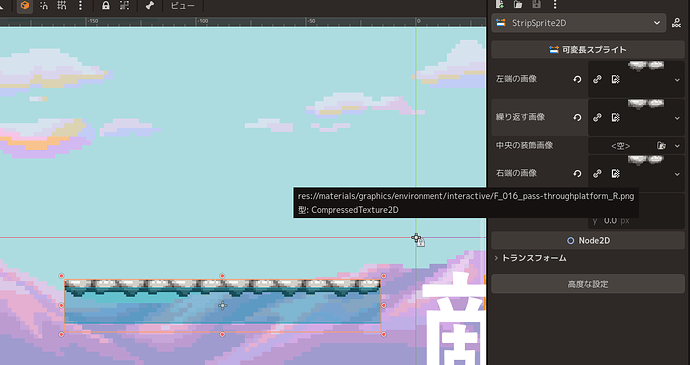Screen dimensions: 690x365
Task: Open the 左端の画像 texture dropdown arrow
Action: (677, 80)
